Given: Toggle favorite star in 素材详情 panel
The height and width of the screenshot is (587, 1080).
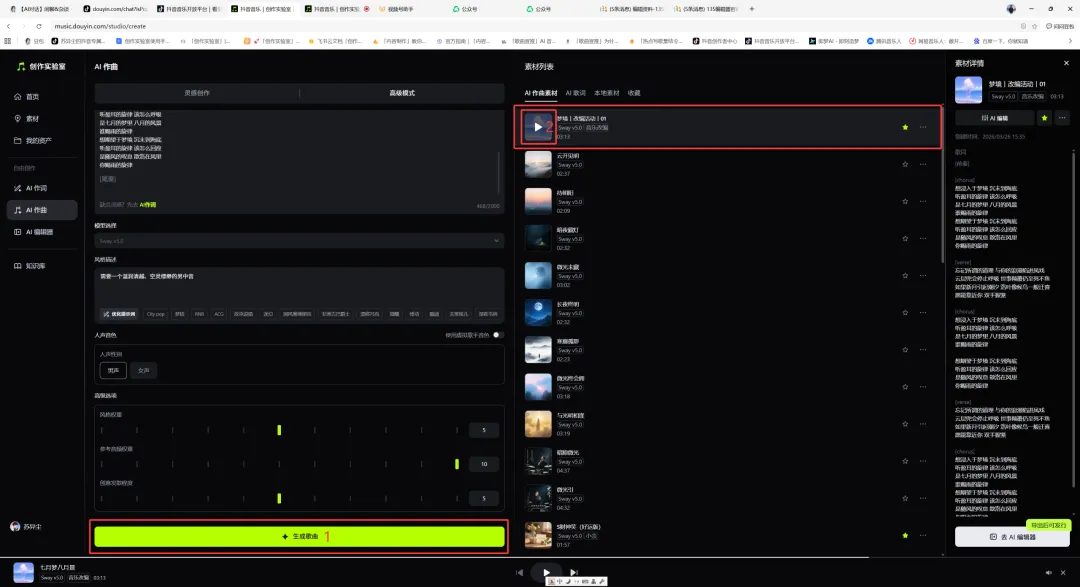Looking at the screenshot, I should coord(1044,118).
